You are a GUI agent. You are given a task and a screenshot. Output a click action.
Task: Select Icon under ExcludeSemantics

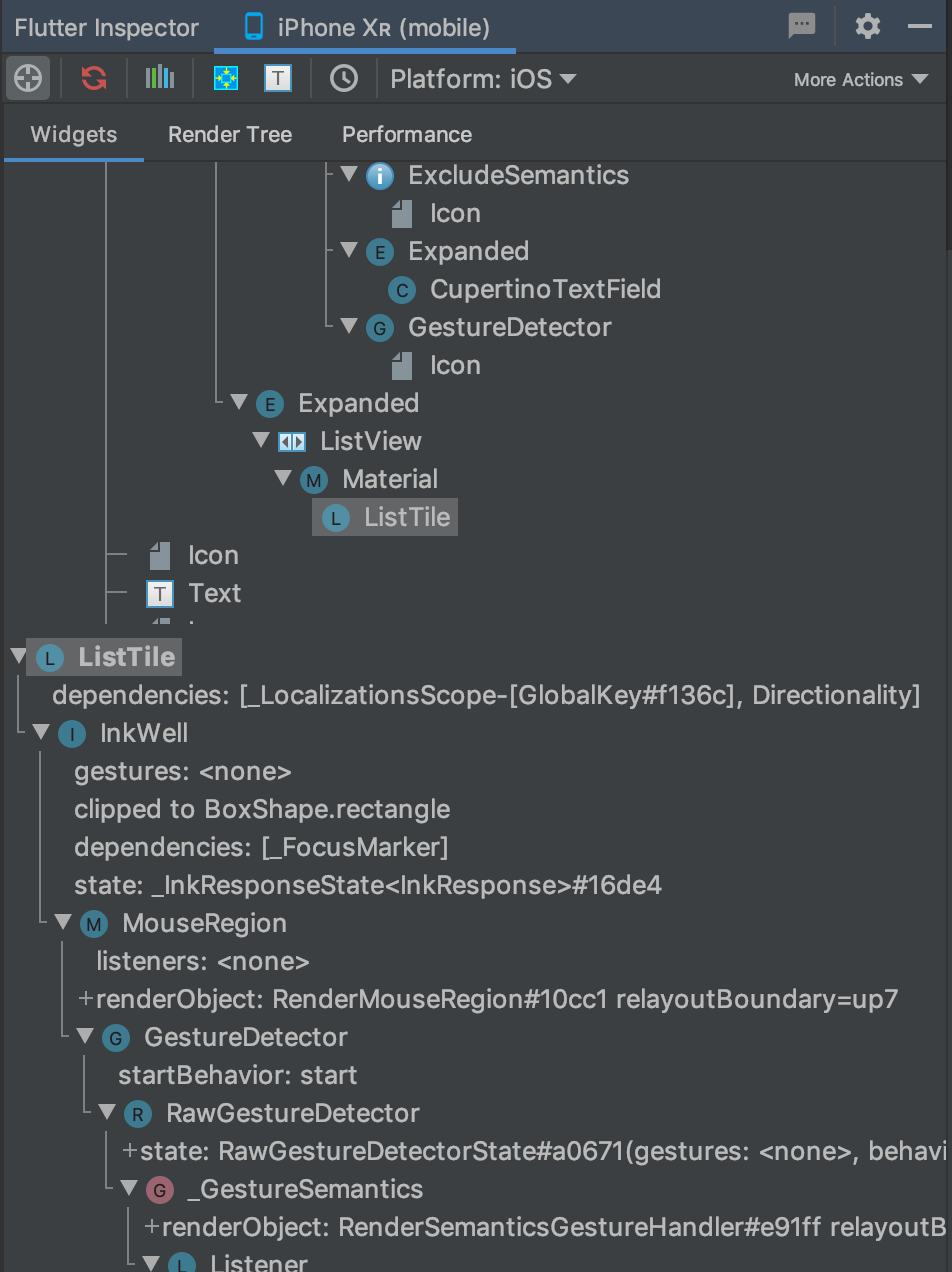coord(455,213)
